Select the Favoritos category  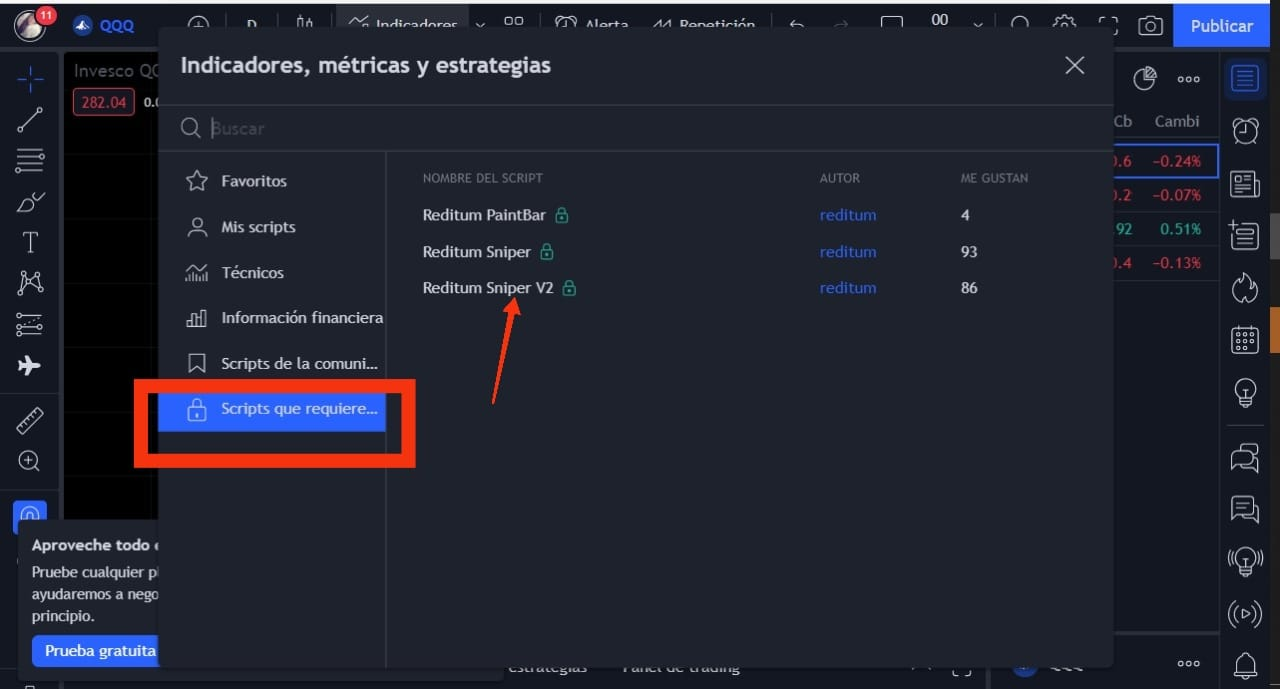tap(272, 181)
